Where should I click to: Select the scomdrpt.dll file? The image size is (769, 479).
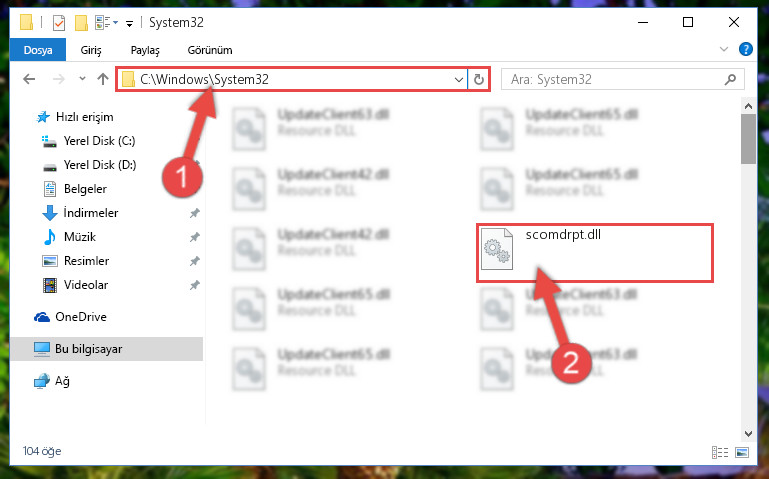tap(594, 252)
